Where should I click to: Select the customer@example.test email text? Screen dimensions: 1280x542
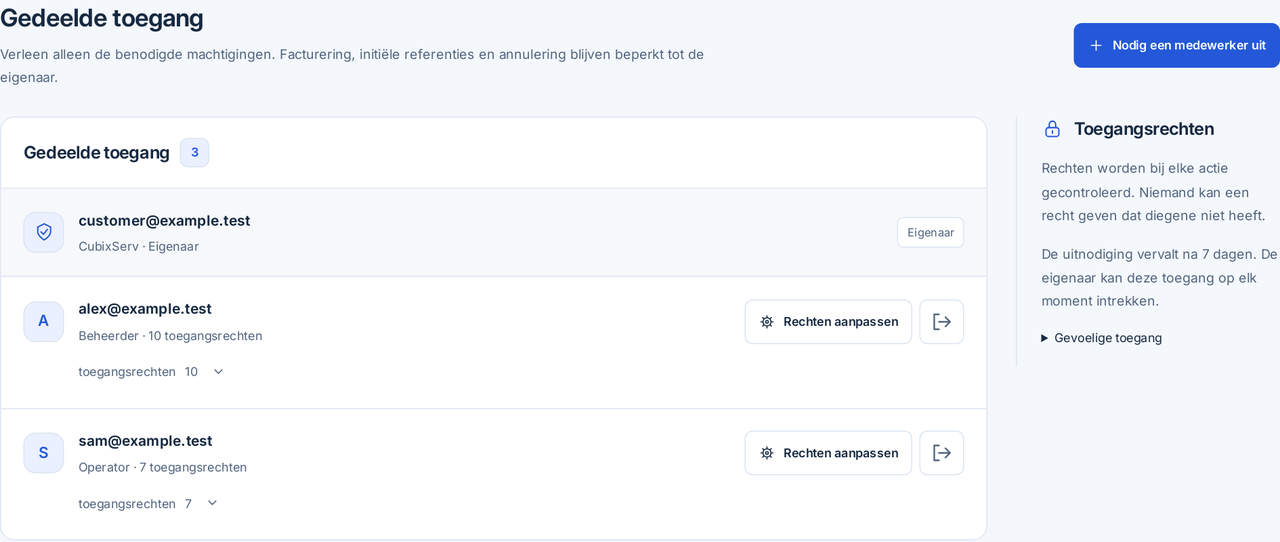click(164, 221)
